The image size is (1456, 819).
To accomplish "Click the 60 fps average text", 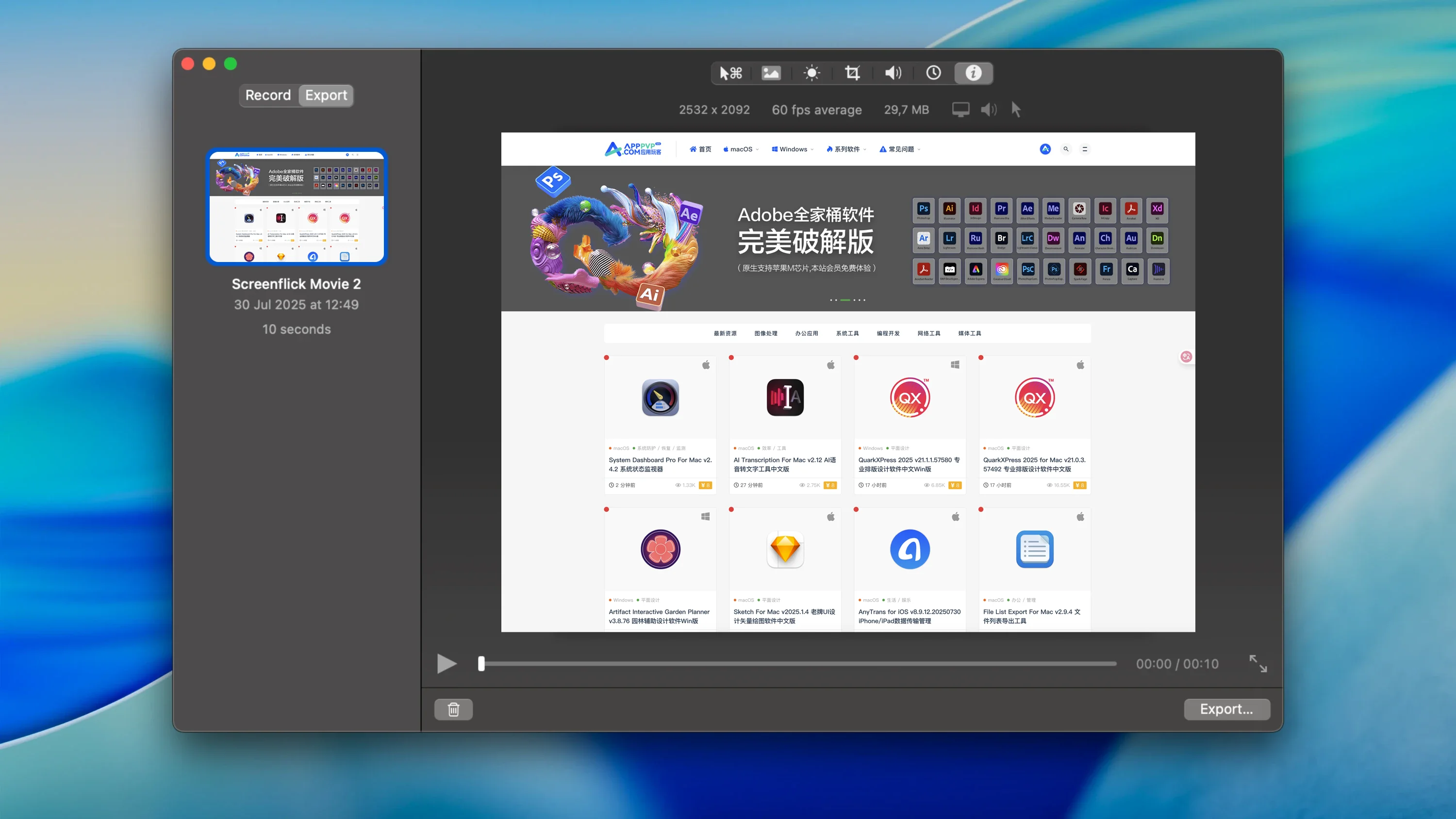I will click(817, 110).
